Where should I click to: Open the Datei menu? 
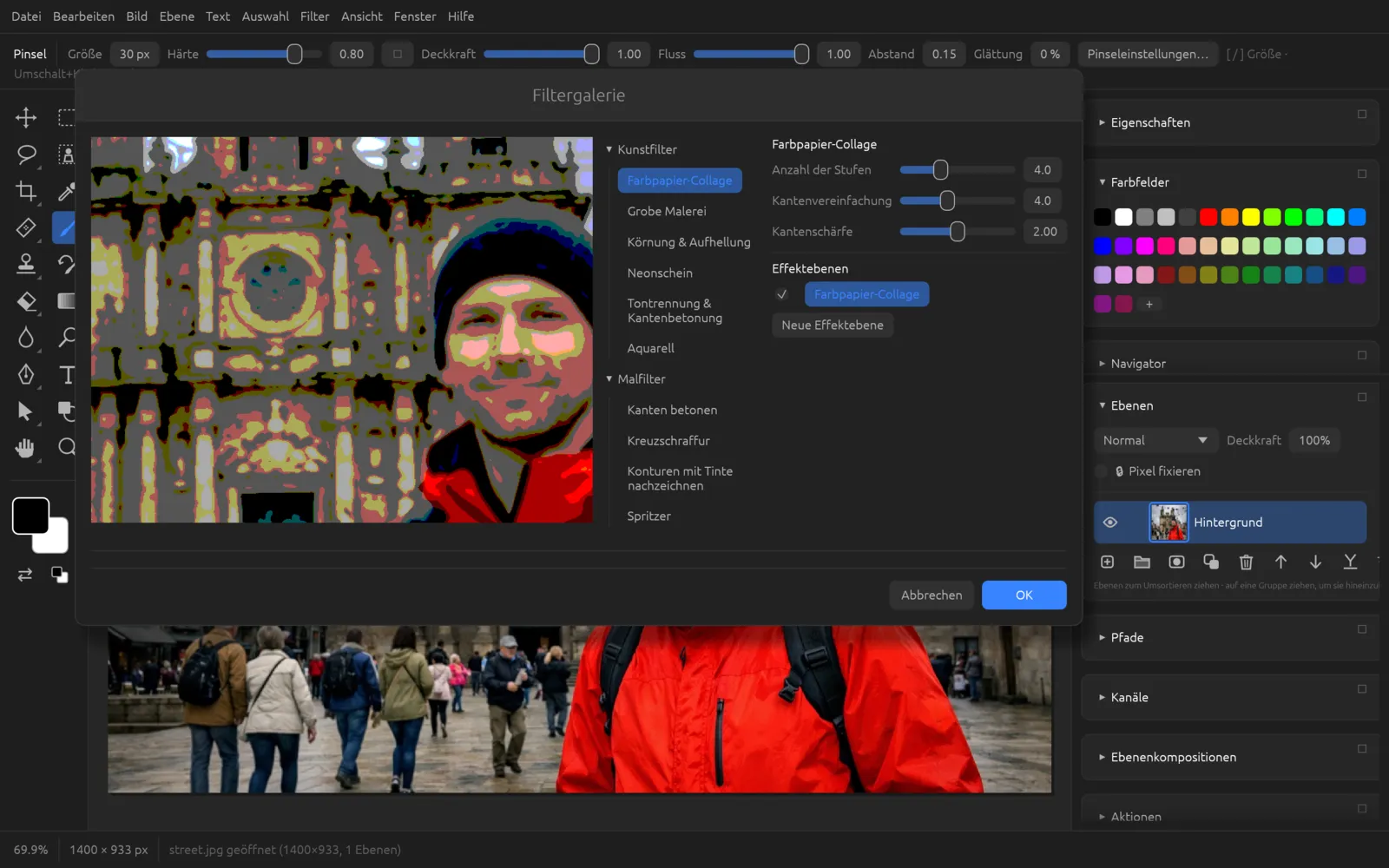[26, 16]
